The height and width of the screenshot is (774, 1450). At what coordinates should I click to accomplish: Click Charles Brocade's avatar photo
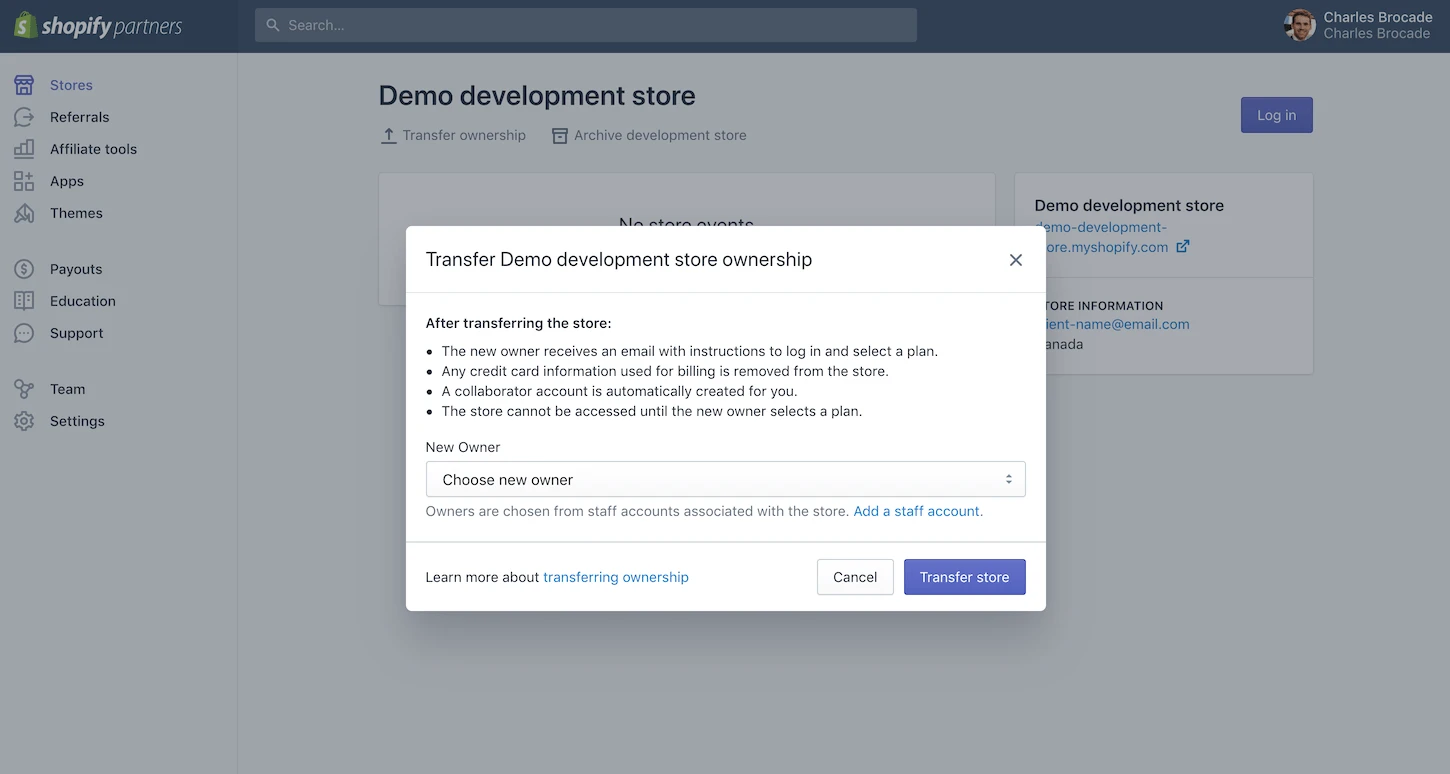1299,25
